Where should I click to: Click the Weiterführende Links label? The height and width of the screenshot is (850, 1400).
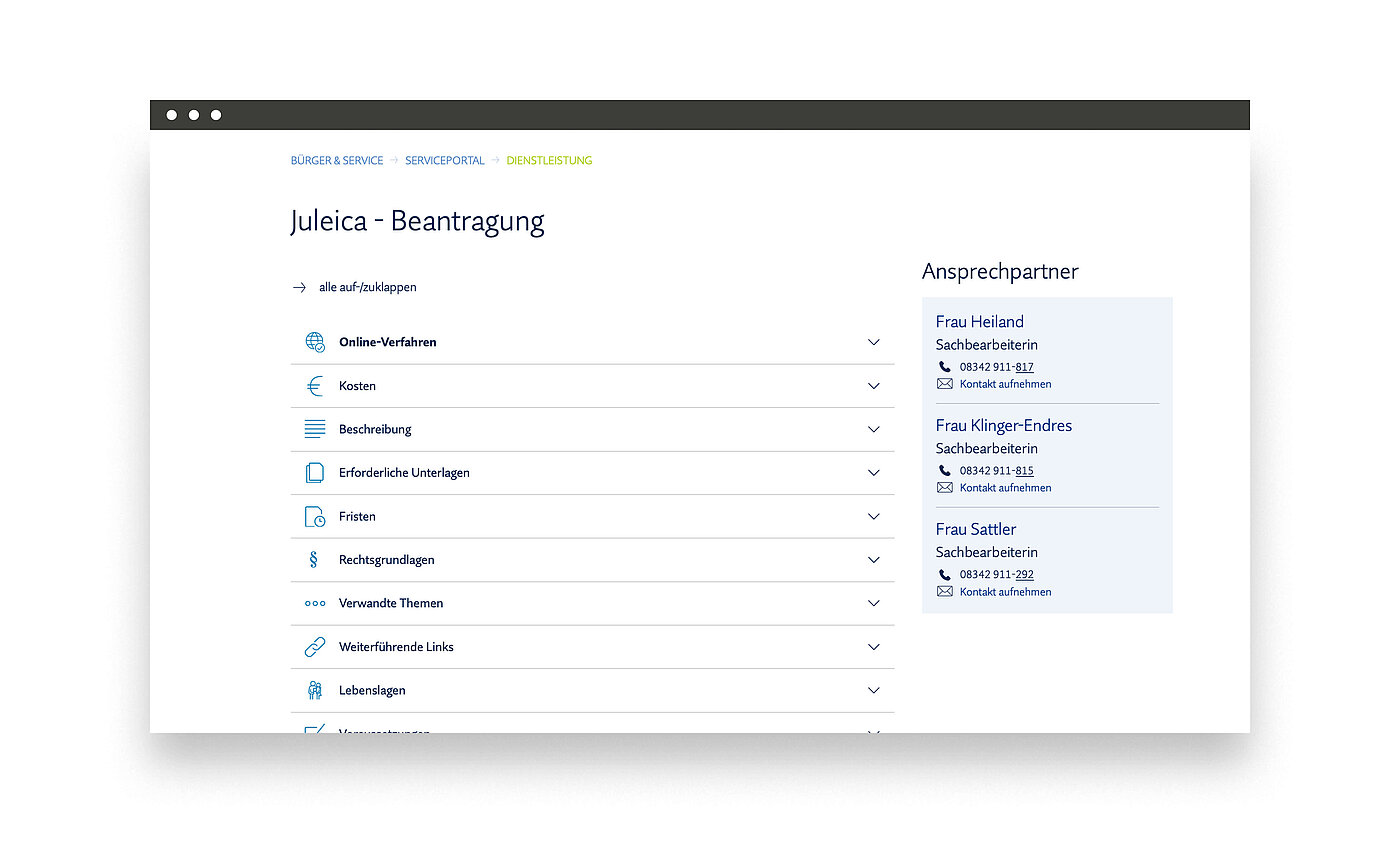coord(396,647)
